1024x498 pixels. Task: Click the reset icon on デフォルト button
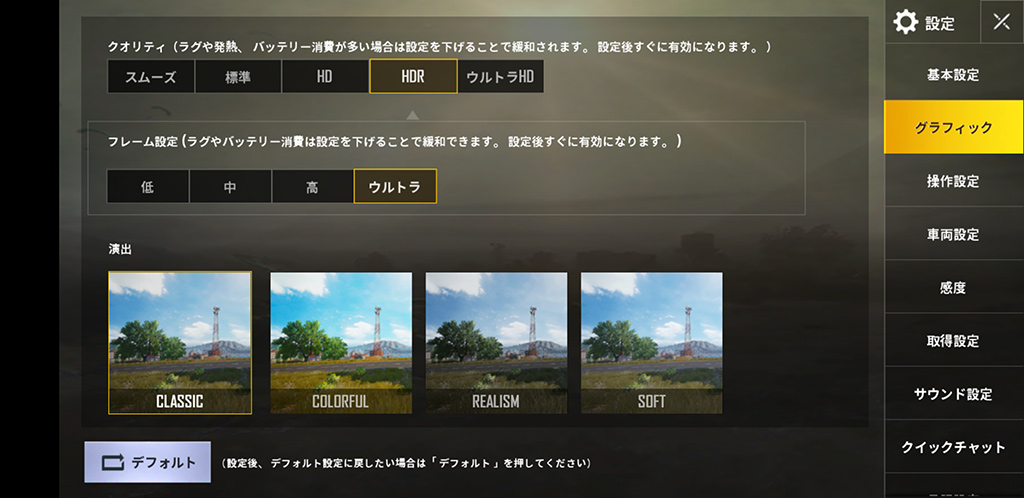coord(112,462)
